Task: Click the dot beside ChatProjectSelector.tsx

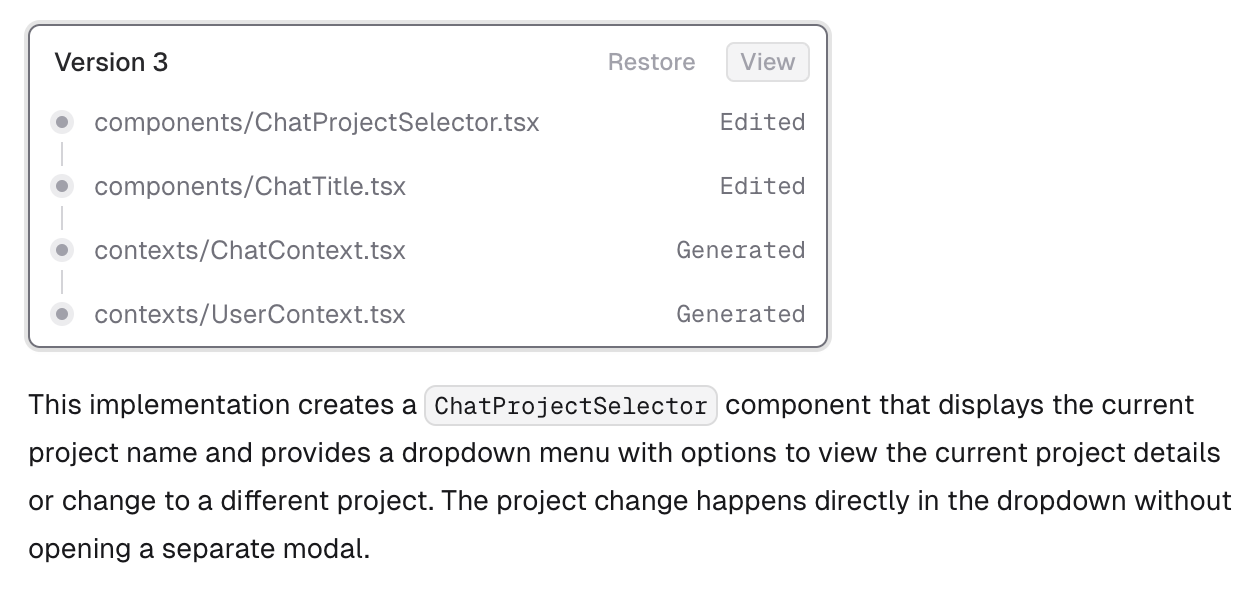Action: point(62,122)
